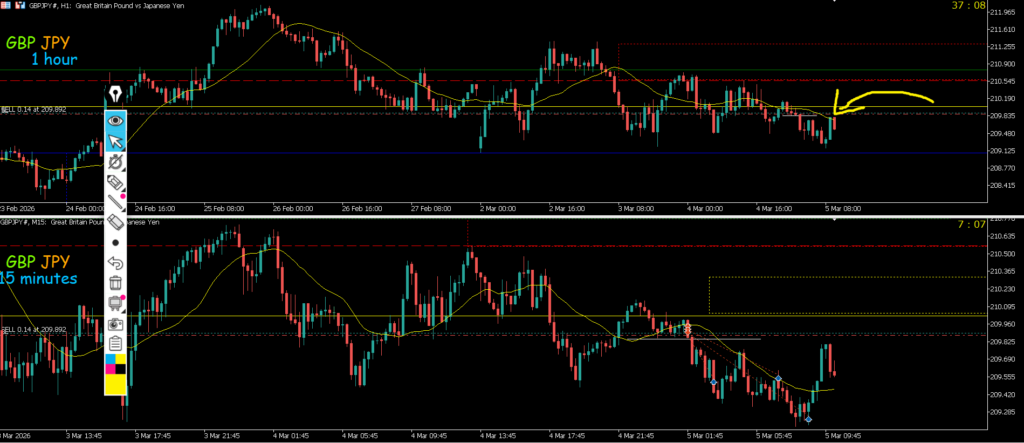Click the camera screenshot icon
The height and width of the screenshot is (443, 1024).
pos(116,324)
